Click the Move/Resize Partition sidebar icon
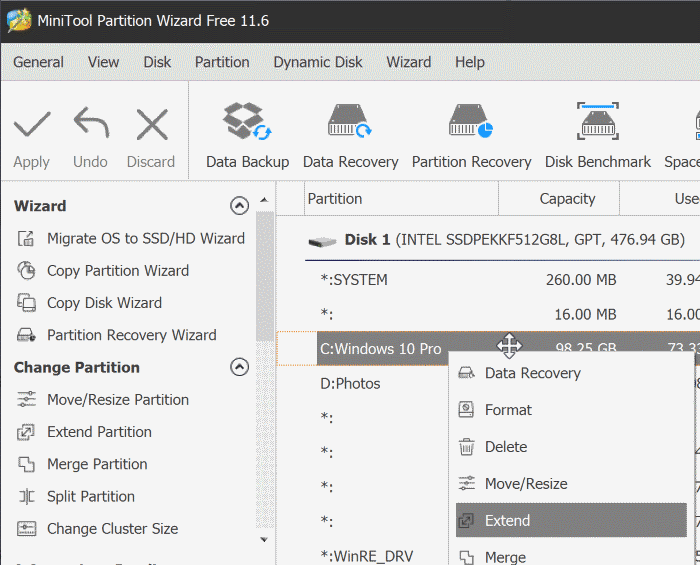700x565 pixels. coord(26,399)
